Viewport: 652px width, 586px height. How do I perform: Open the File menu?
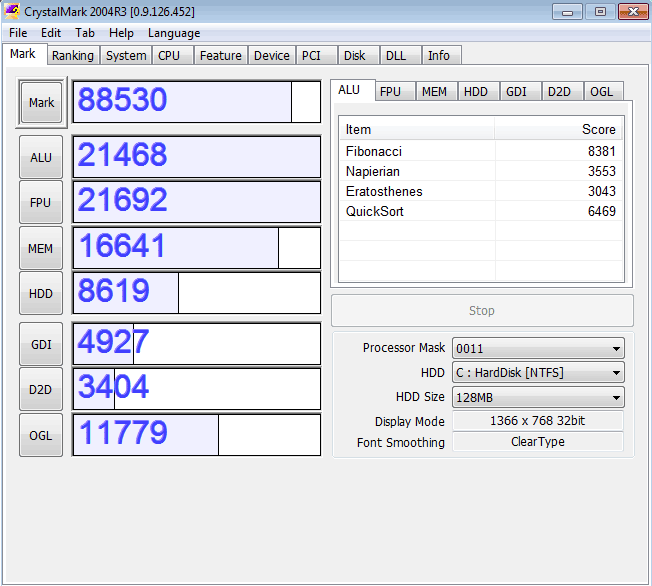coord(18,33)
